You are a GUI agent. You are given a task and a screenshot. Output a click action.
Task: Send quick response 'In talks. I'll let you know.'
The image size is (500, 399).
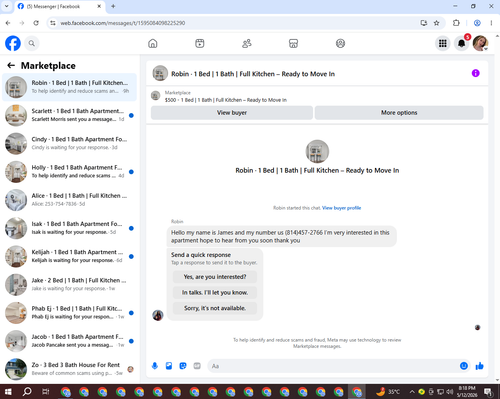pos(215,292)
